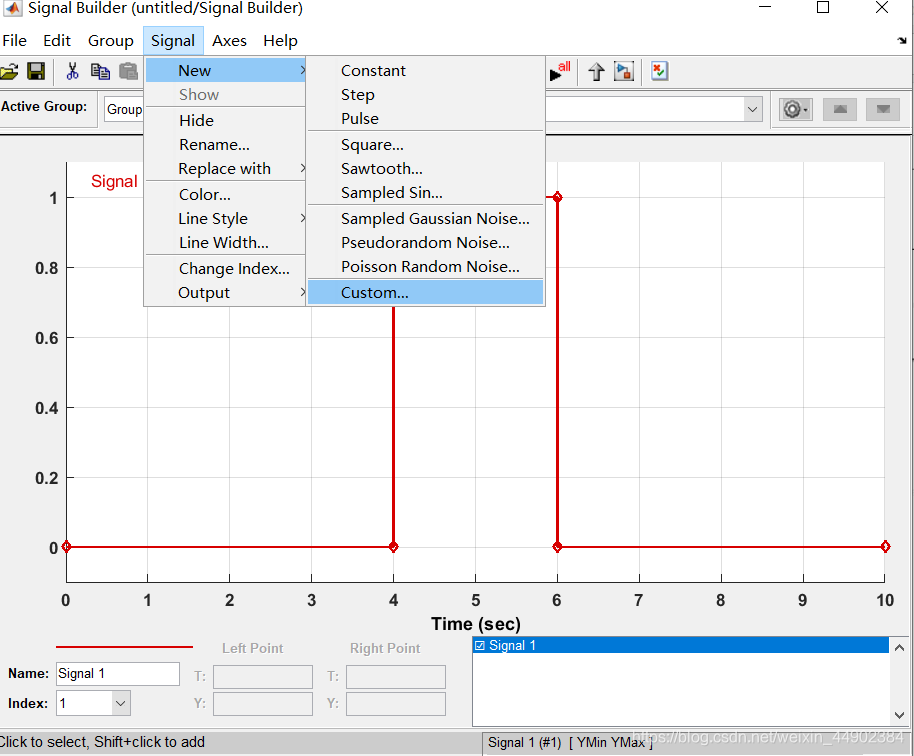Open the Edit menu
Viewport: 914px width, 756px height.
coord(57,41)
